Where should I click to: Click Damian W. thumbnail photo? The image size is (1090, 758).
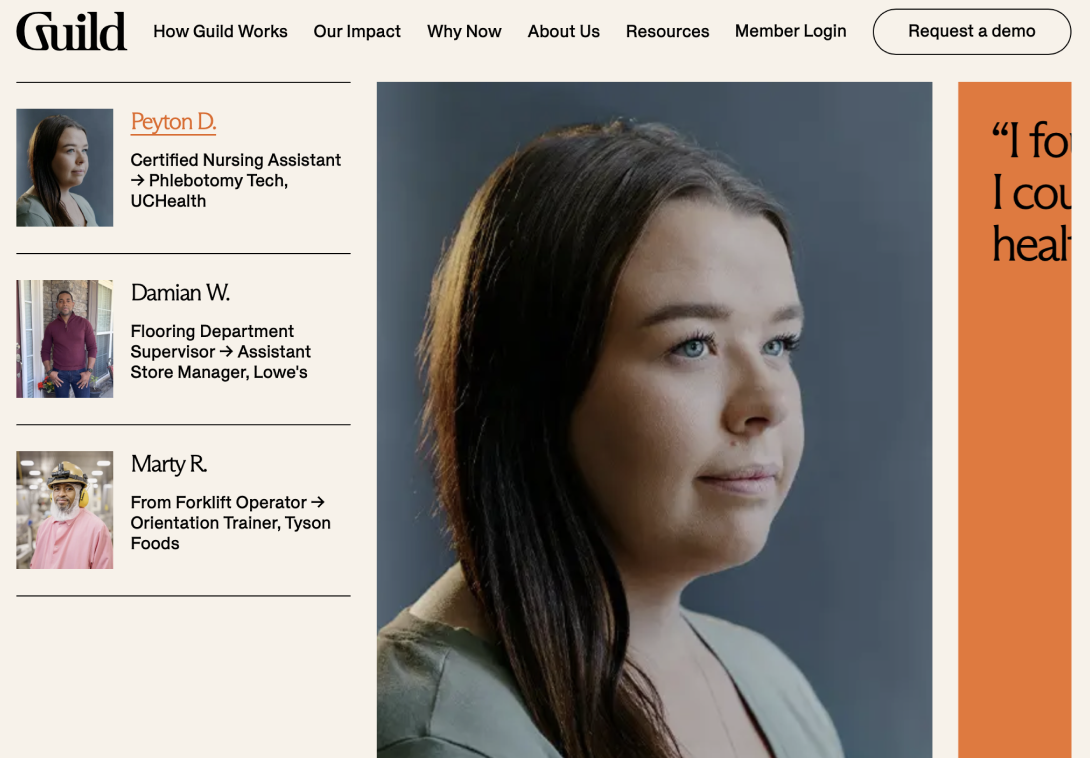pos(65,339)
